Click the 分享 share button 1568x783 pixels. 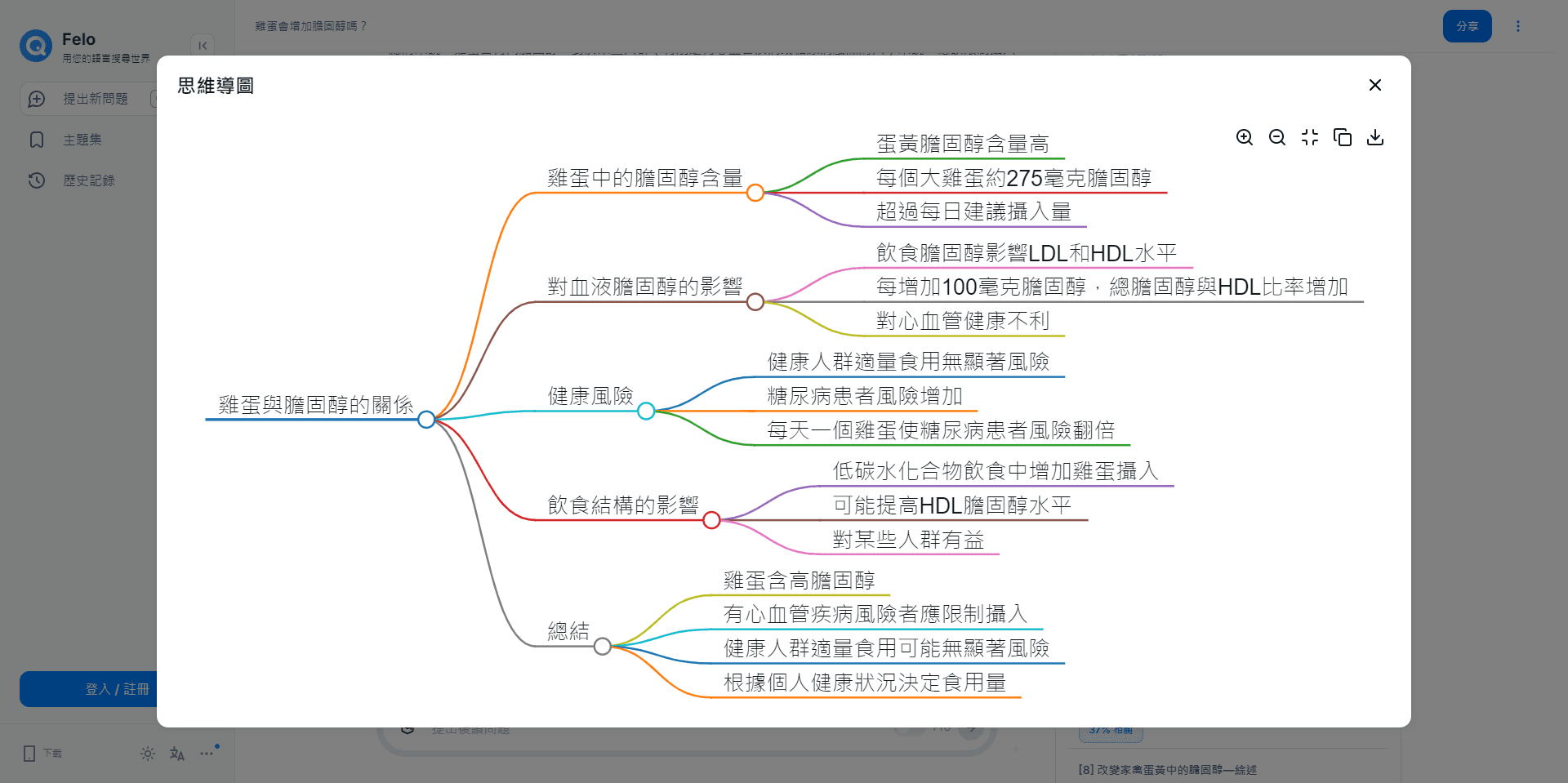tap(1468, 26)
